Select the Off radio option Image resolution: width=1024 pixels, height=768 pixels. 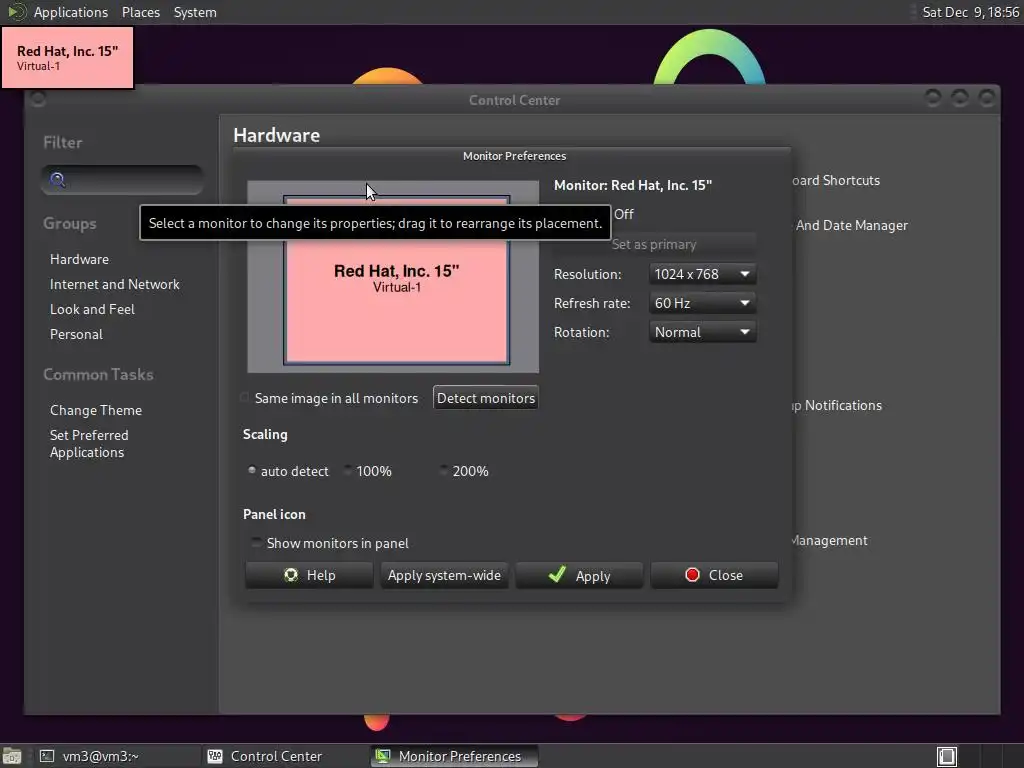click(x=623, y=214)
